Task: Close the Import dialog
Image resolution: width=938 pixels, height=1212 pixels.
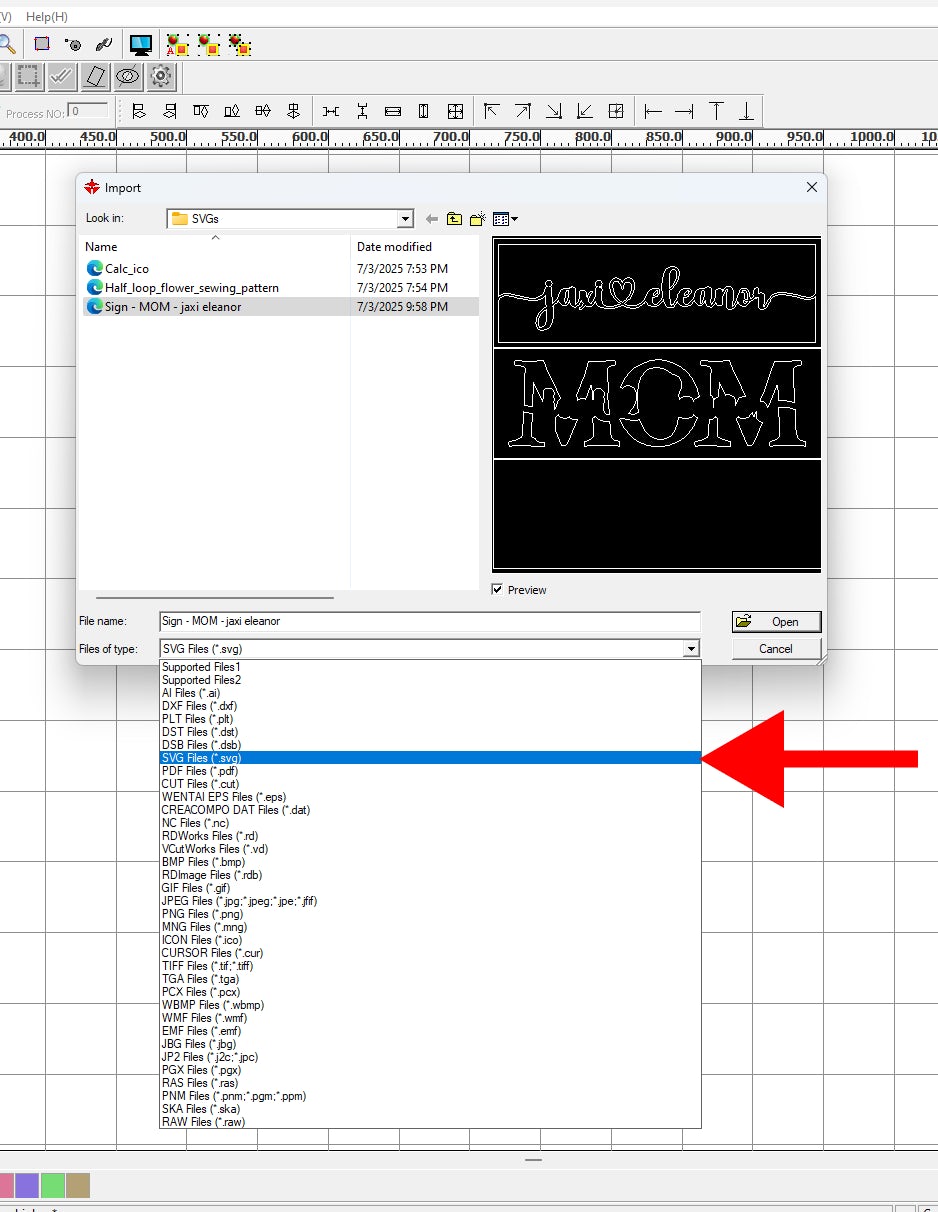Action: coord(812,187)
